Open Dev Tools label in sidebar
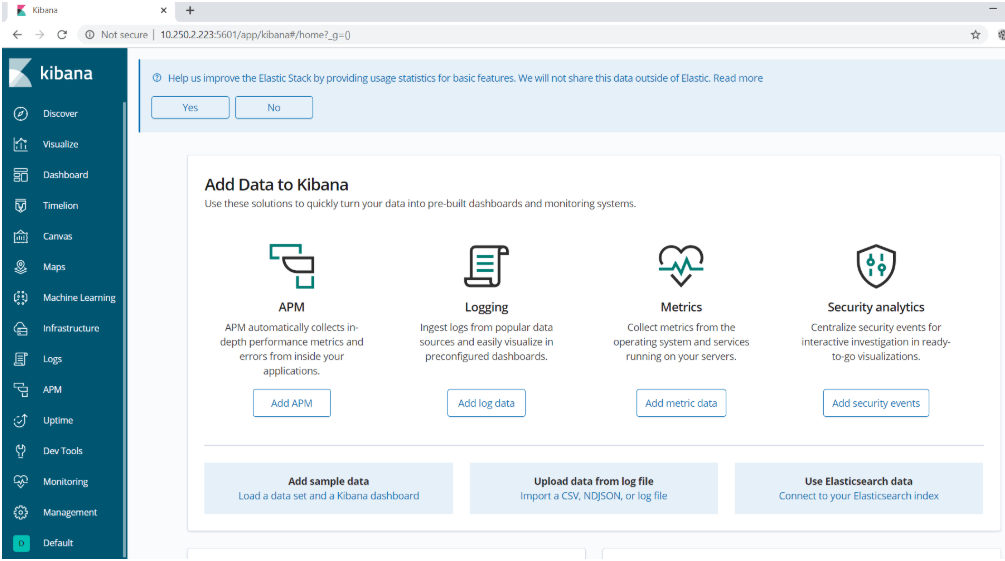The width and height of the screenshot is (1005, 561). (x=63, y=451)
